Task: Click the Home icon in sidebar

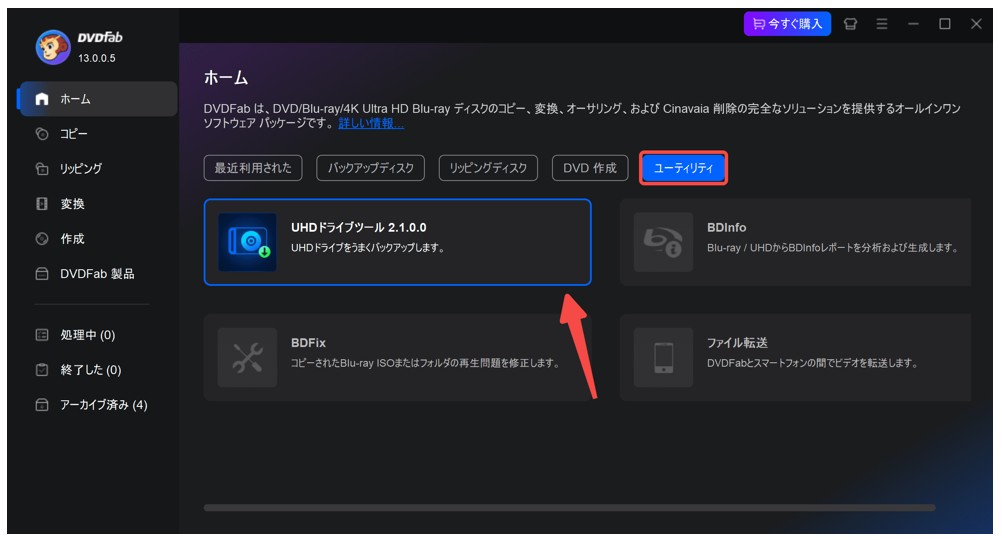Action: [x=42, y=99]
